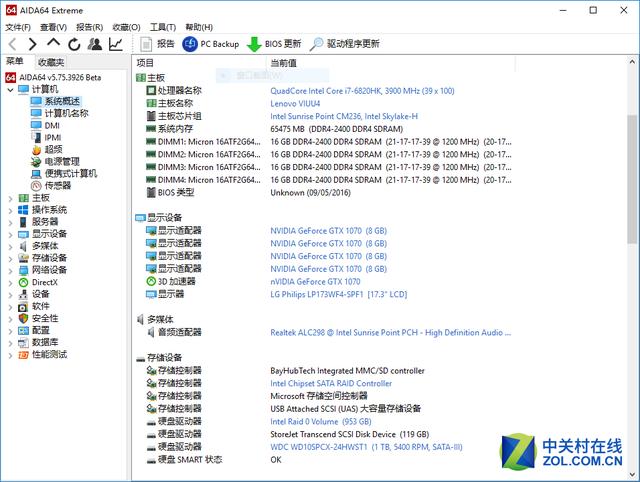The width and height of the screenshot is (640, 482).
Task: Open the 查看(V) menu
Action: [x=53, y=27]
